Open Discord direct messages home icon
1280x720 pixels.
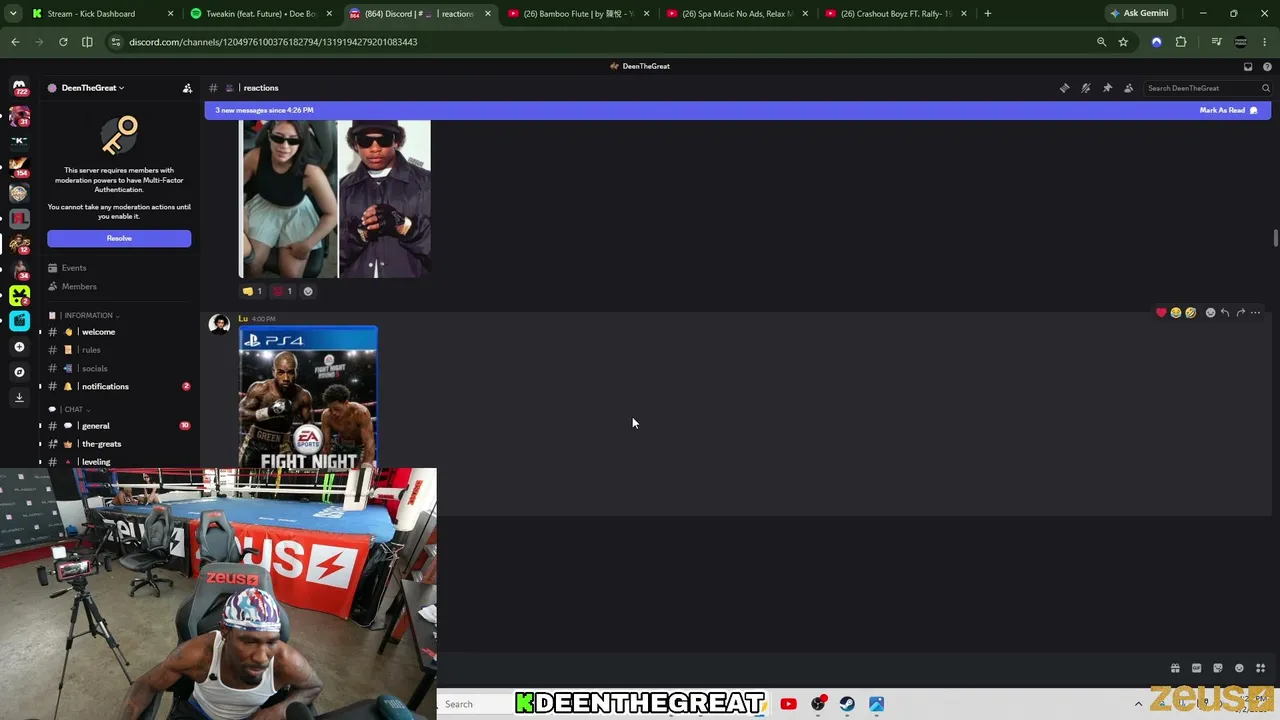pos(19,86)
